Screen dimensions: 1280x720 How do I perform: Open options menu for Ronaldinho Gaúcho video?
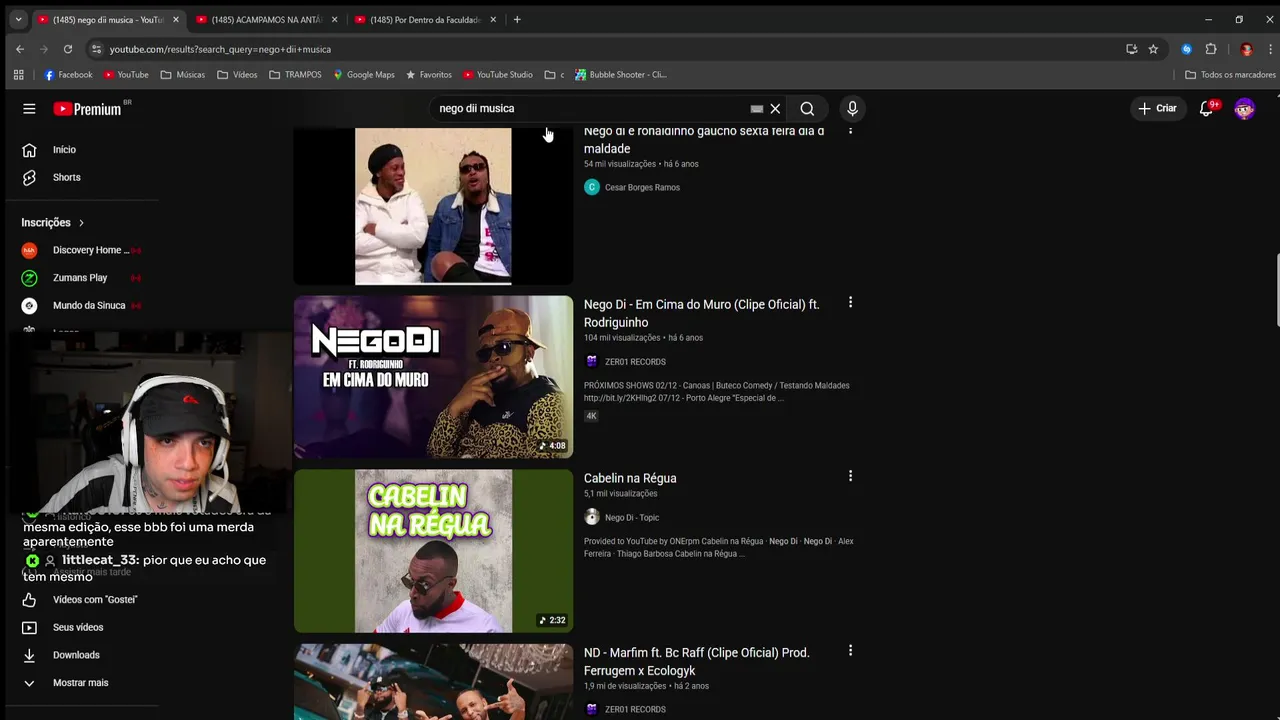point(850,131)
